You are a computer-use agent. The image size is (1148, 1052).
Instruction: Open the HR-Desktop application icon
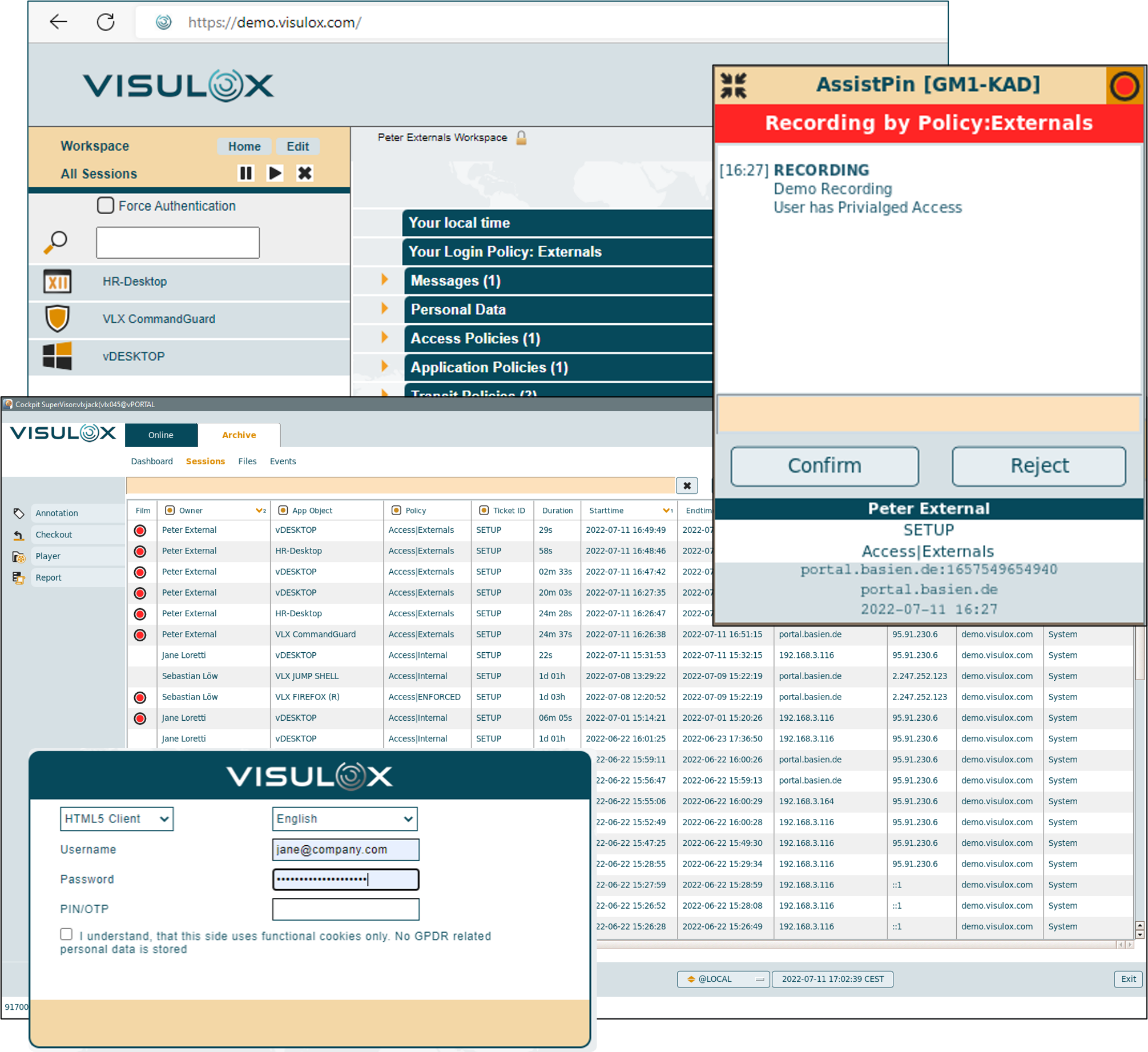tap(58, 282)
